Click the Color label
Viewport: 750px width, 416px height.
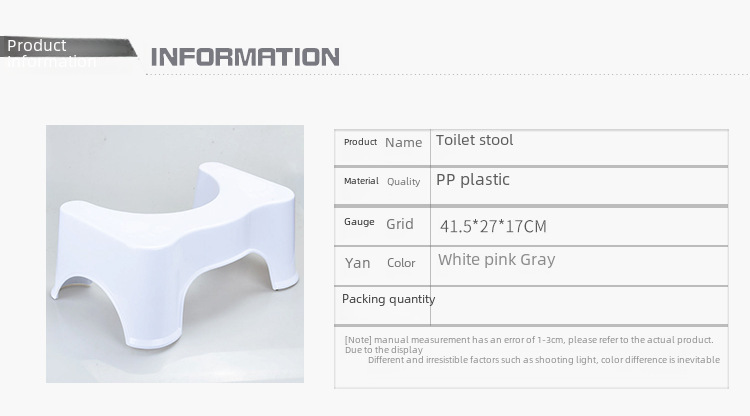pos(401,263)
